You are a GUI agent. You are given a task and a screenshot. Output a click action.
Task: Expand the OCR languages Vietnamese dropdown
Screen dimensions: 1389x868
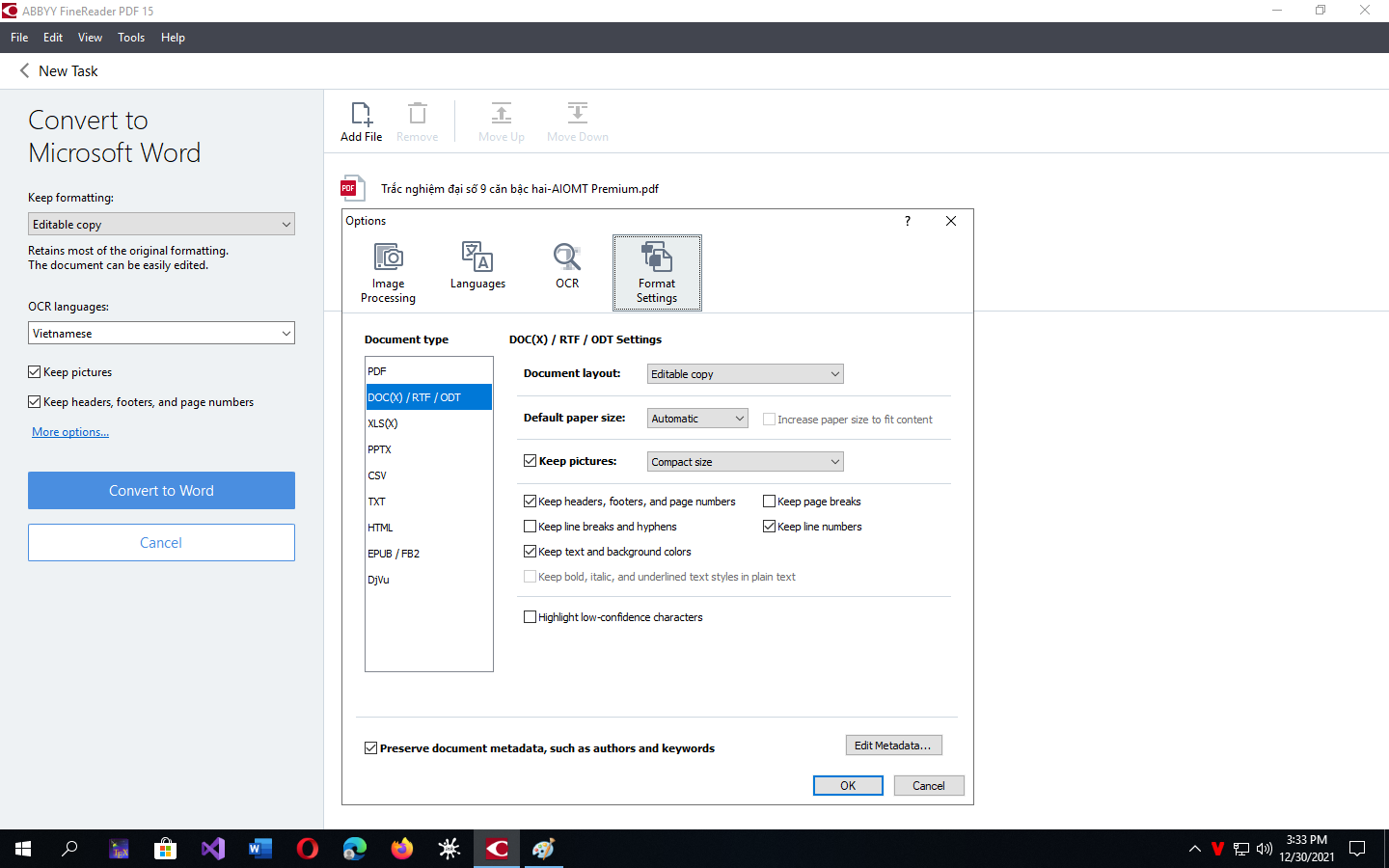pyautogui.click(x=161, y=333)
